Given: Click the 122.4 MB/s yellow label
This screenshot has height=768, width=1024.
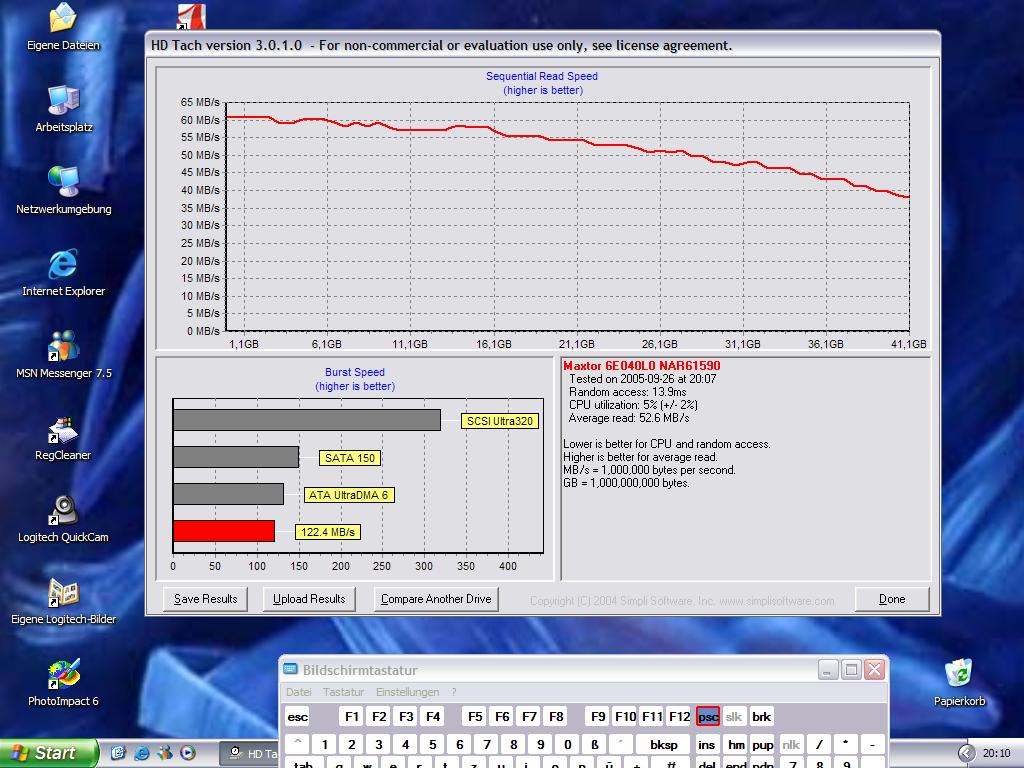Looking at the screenshot, I should [328, 532].
